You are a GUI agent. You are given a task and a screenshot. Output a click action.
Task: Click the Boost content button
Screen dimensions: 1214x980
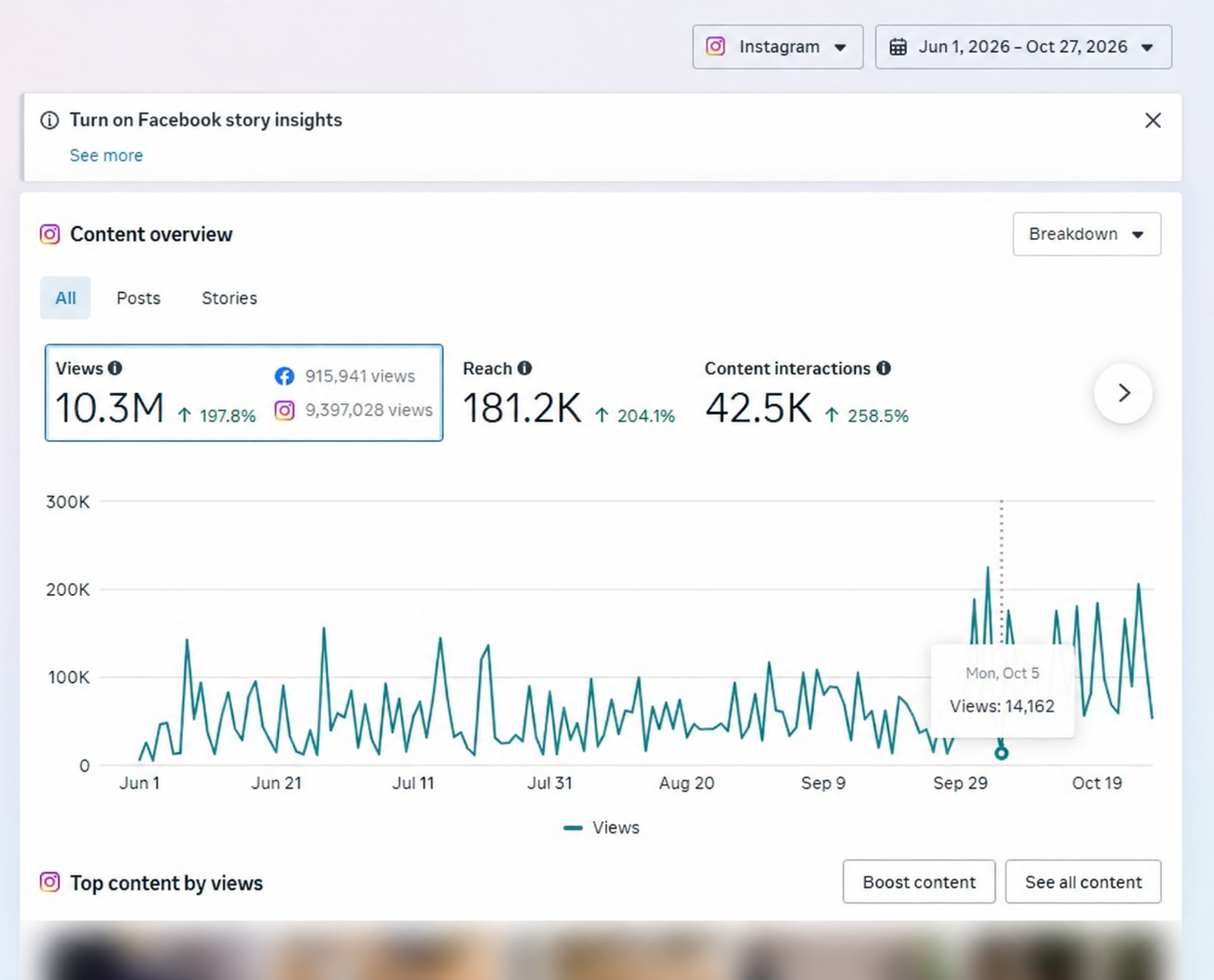tap(919, 882)
